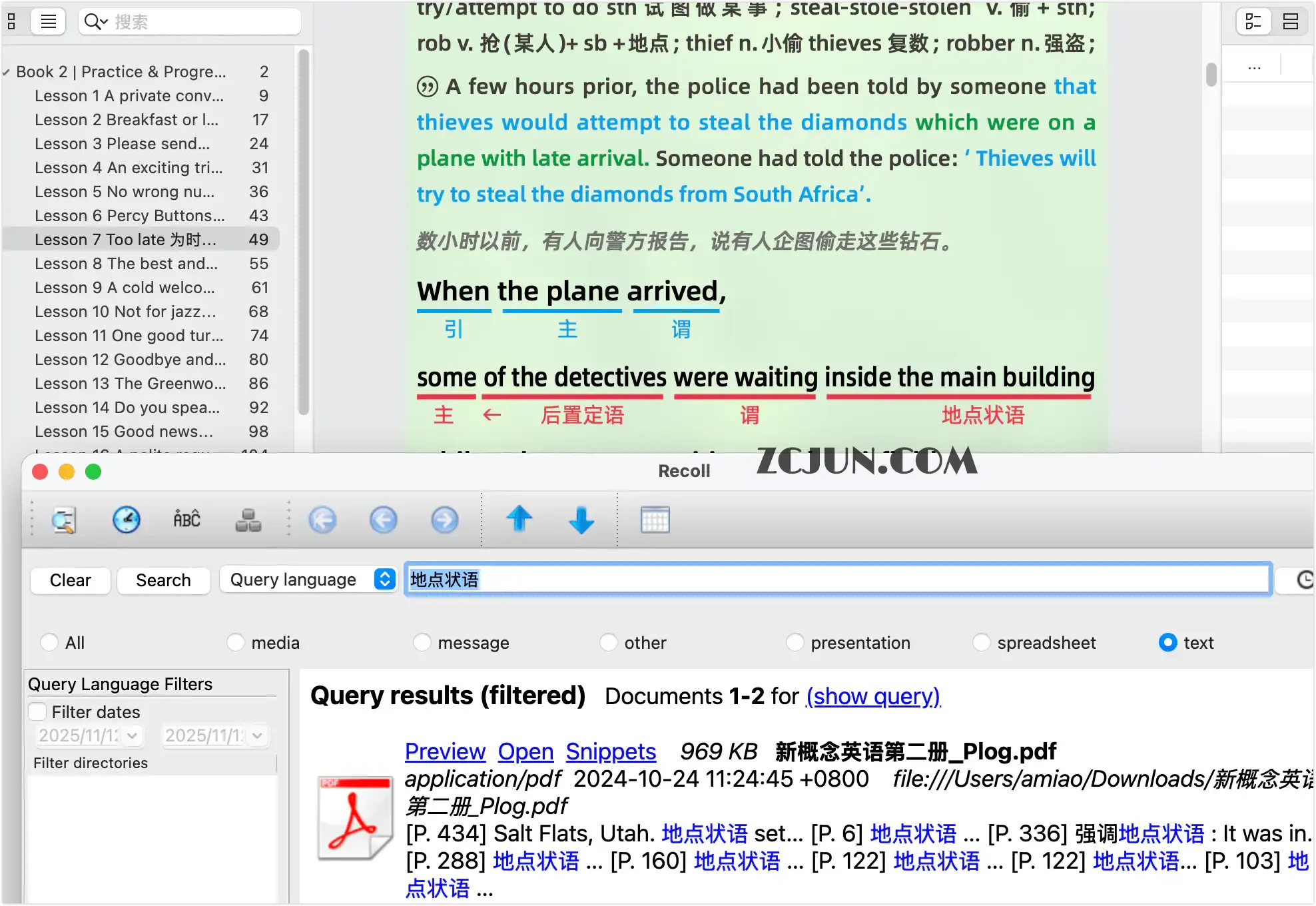1316x906 pixels.
Task: Enable the Filter dates checkbox
Action: click(38, 711)
